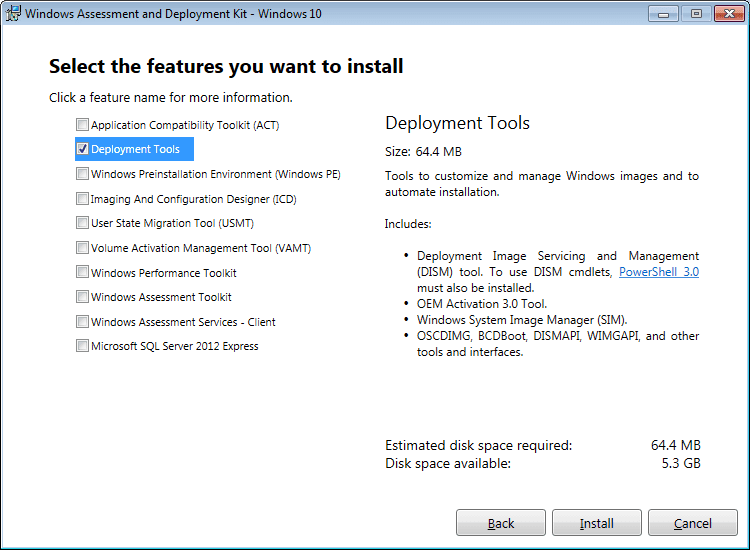
Task: Click Imaging And Configuration Designer (ICD) label
Action: 194,199
